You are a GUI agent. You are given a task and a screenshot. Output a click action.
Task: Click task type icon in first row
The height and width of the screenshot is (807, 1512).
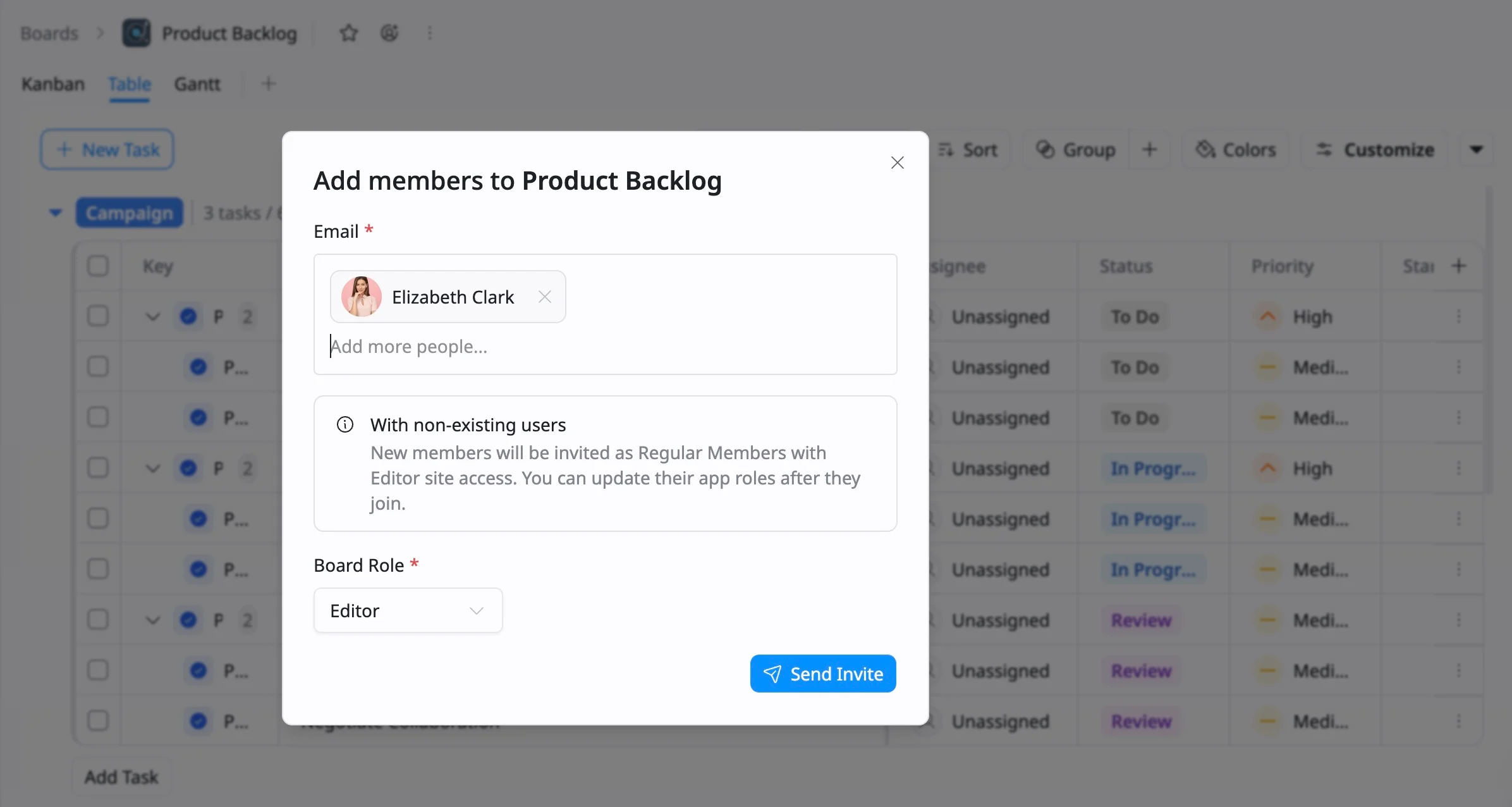[188, 316]
